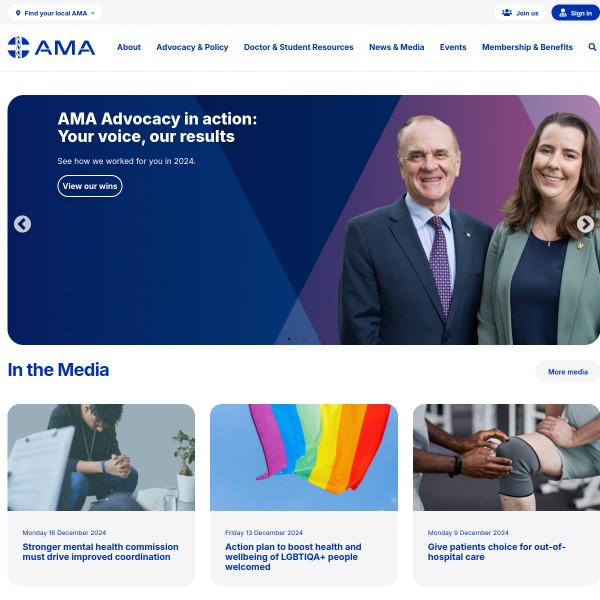This screenshot has width=600, height=600.
Task: Click the rainbow flag article thumbnail
Action: (304, 457)
